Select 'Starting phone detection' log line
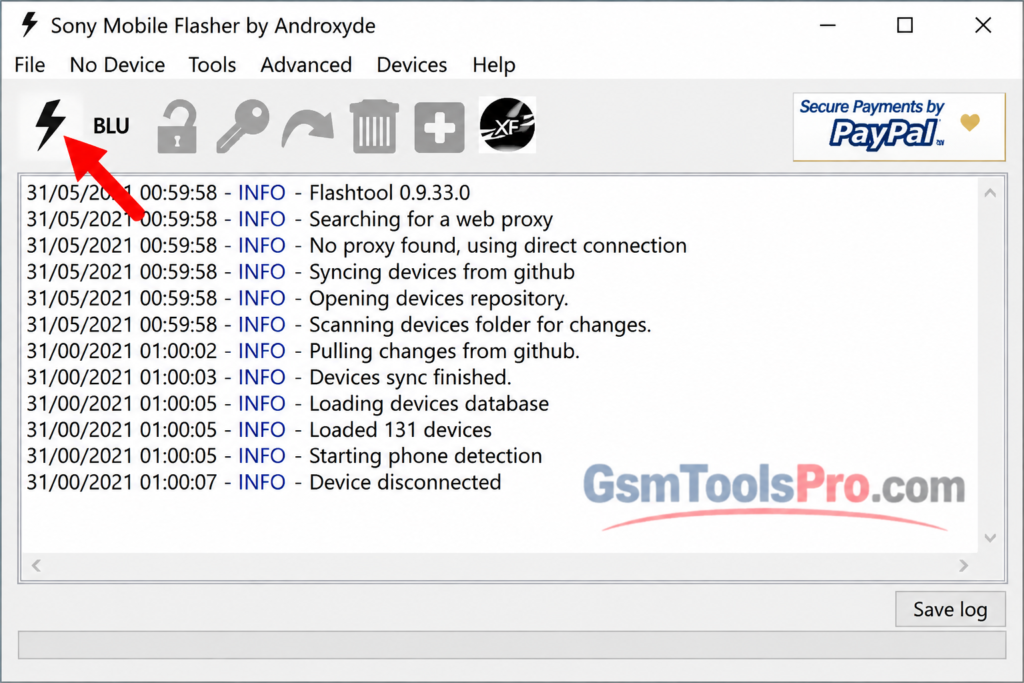This screenshot has width=1024, height=683. coord(284,455)
